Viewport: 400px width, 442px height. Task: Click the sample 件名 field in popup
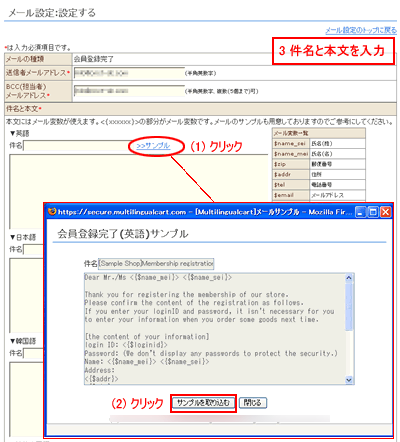tap(156, 264)
